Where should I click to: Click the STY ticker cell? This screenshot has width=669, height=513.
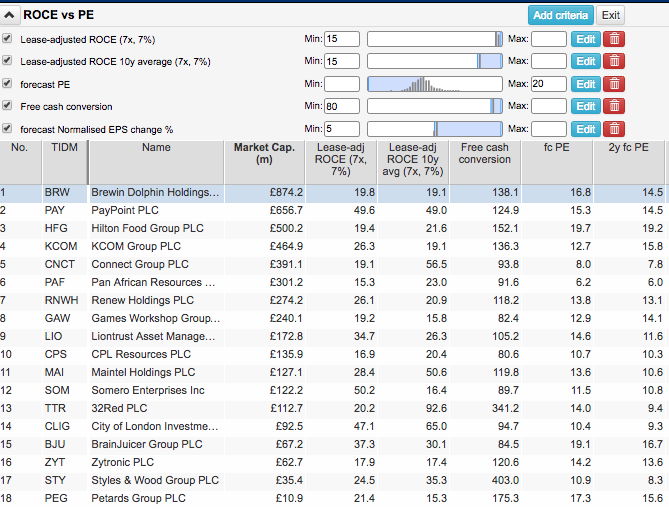[x=65, y=481]
